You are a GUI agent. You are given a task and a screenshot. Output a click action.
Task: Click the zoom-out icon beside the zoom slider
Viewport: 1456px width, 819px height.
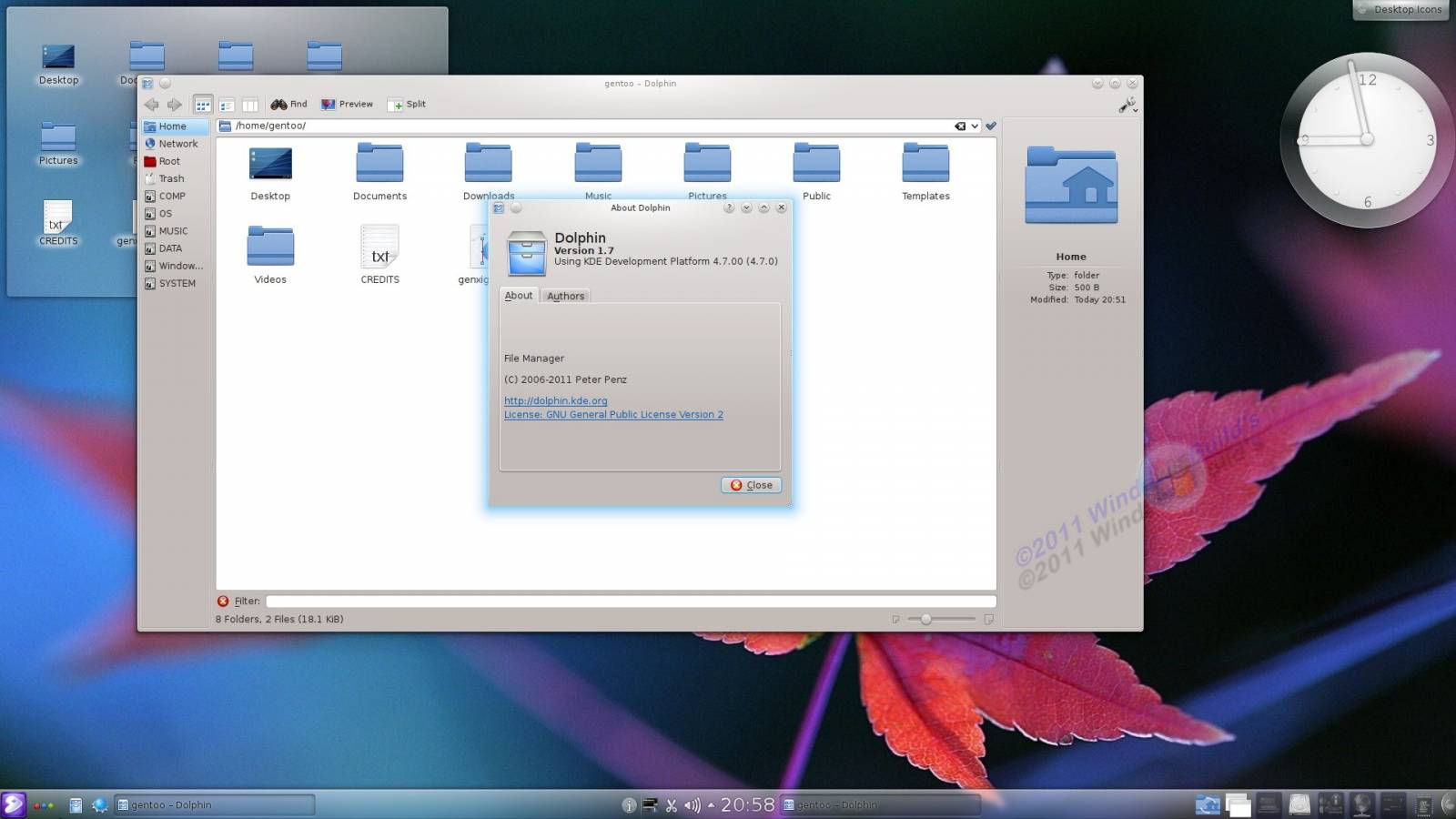(x=896, y=620)
